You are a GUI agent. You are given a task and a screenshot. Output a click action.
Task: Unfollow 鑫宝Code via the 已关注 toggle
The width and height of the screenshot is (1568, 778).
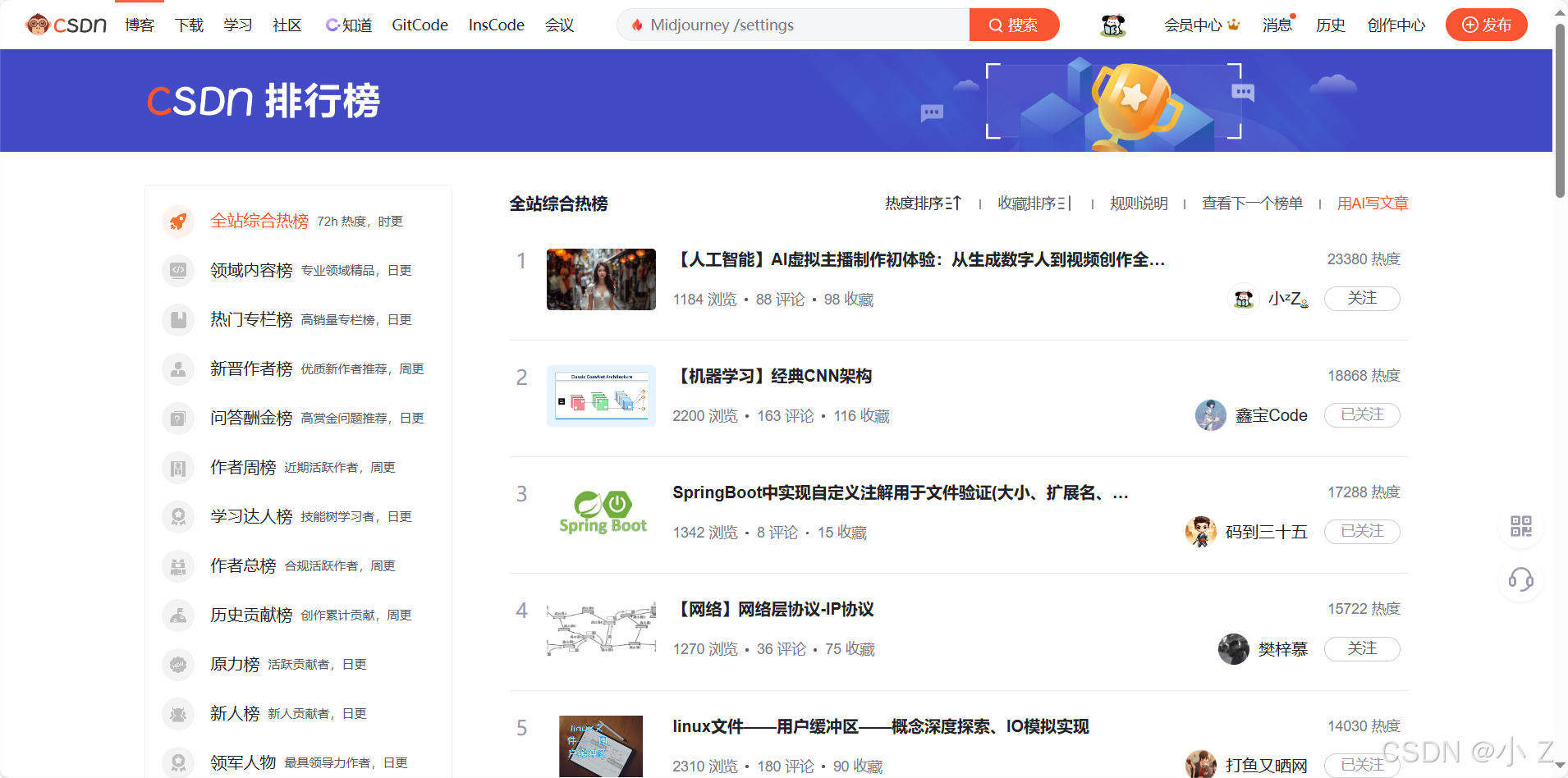click(1361, 414)
